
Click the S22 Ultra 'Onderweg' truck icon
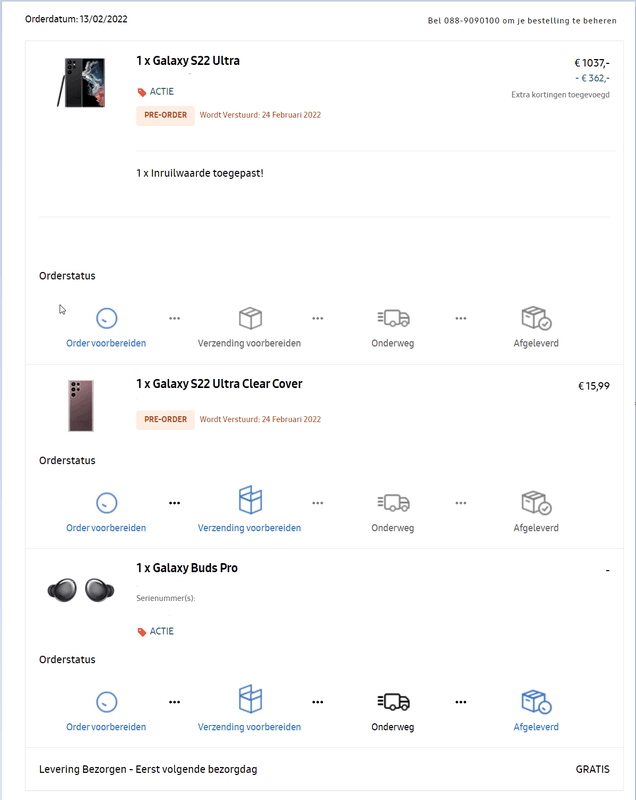click(393, 318)
